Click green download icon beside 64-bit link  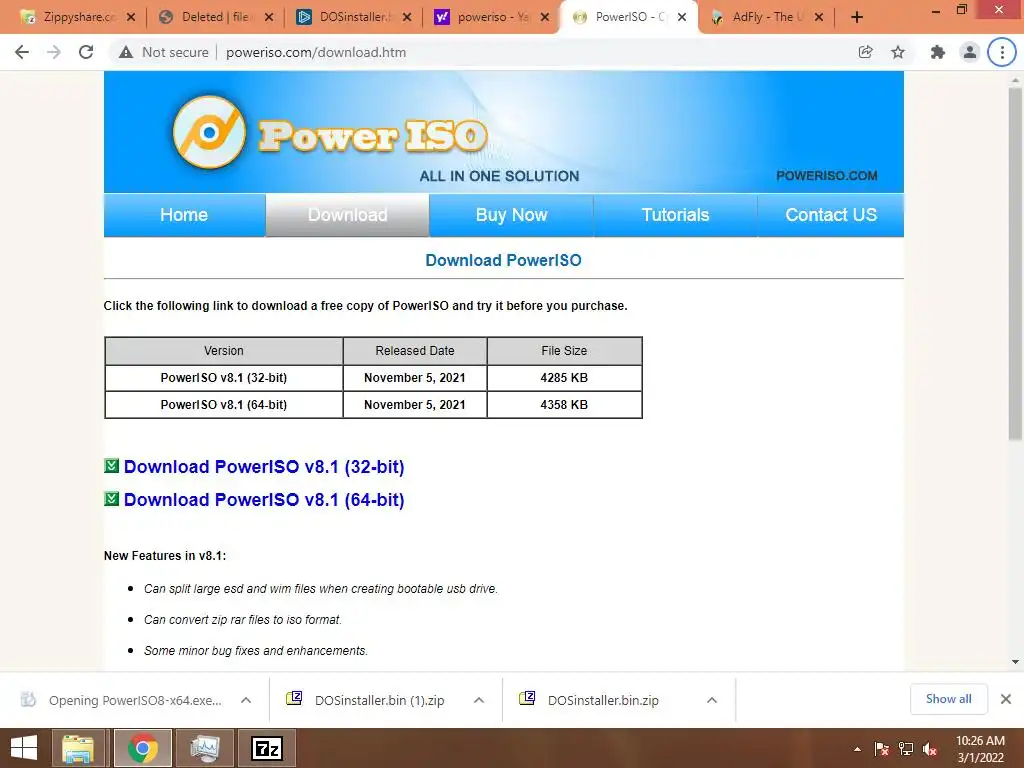pyautogui.click(x=112, y=498)
